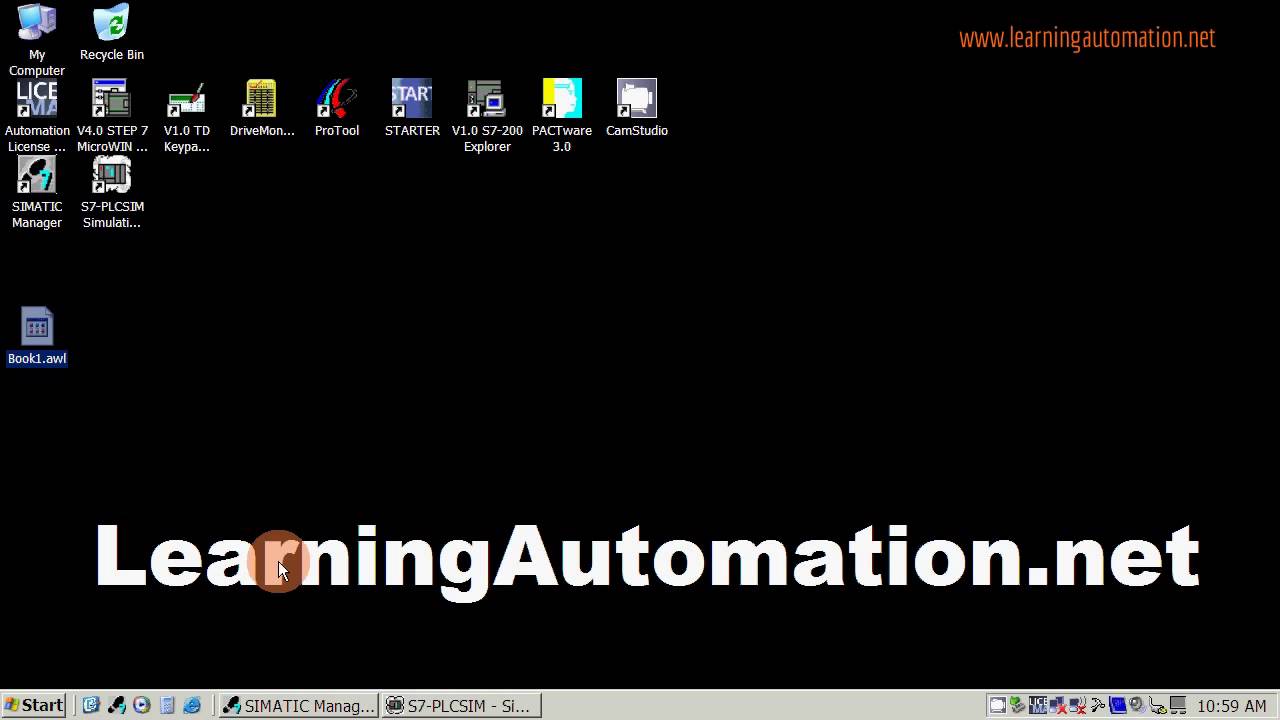Viewport: 1280px width, 720px height.
Task: Click the blue book tray icon
Action: (1117, 705)
